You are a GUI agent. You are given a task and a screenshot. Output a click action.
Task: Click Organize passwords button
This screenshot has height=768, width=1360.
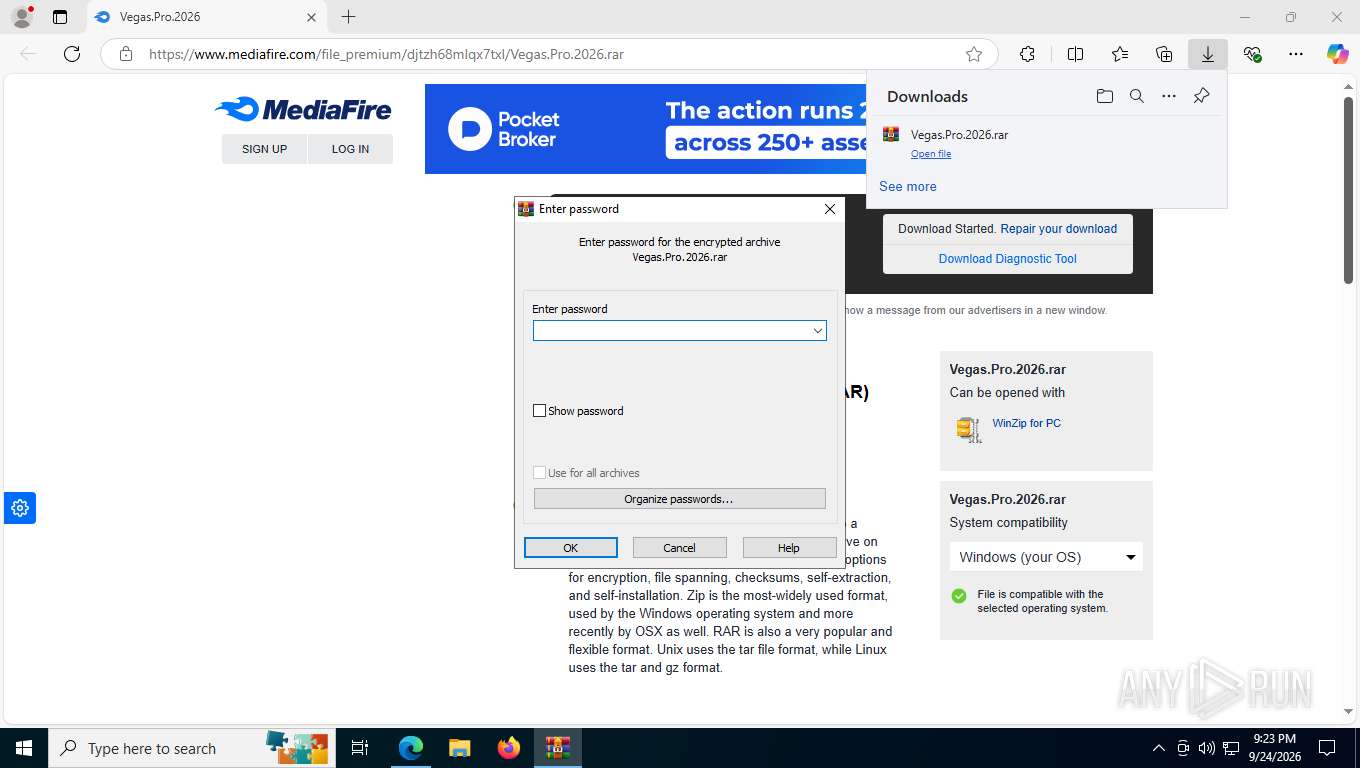[680, 499]
